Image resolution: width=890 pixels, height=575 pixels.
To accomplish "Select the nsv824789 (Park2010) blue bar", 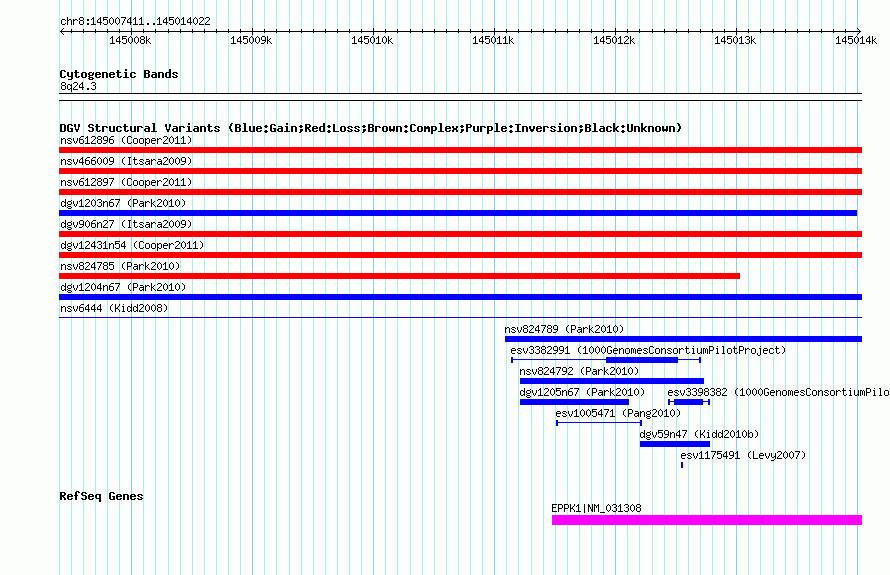I will click(x=683, y=339).
